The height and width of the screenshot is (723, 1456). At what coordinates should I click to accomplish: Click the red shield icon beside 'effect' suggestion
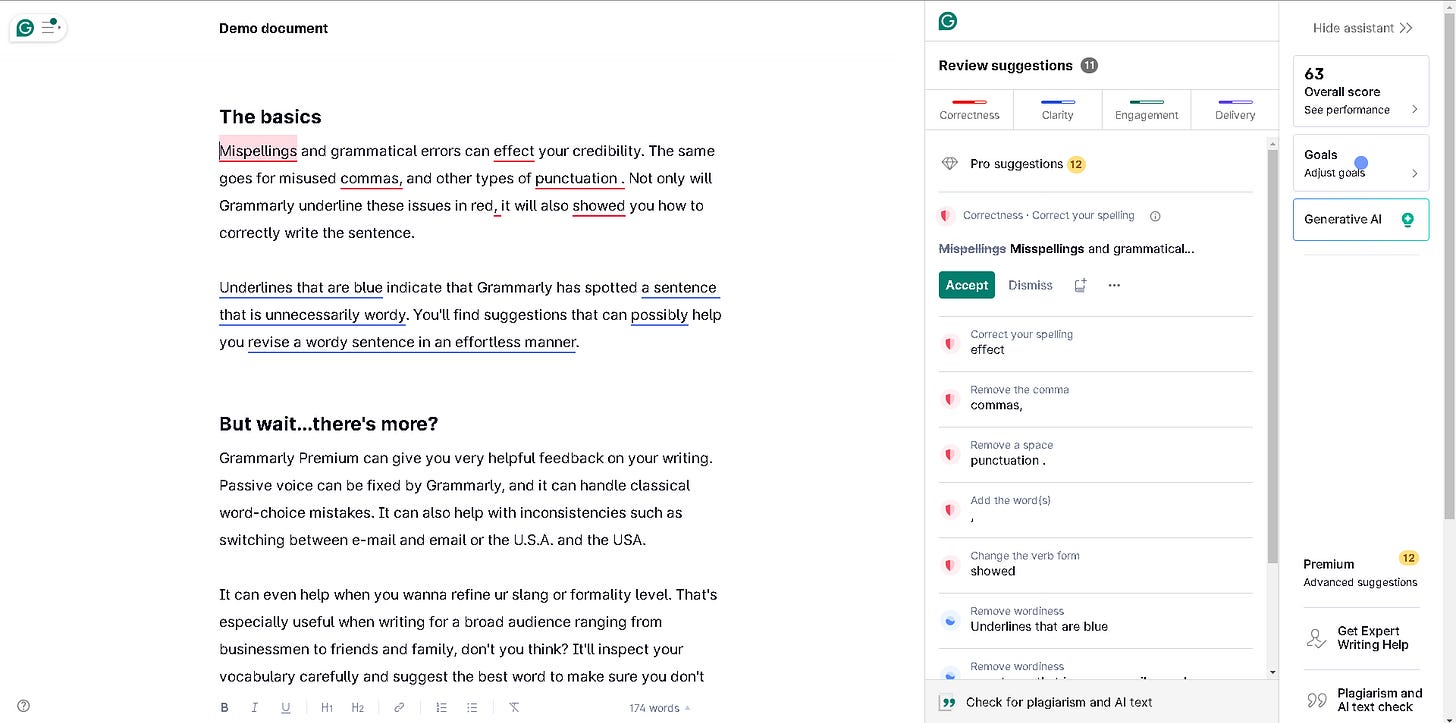pyautogui.click(x=950, y=343)
